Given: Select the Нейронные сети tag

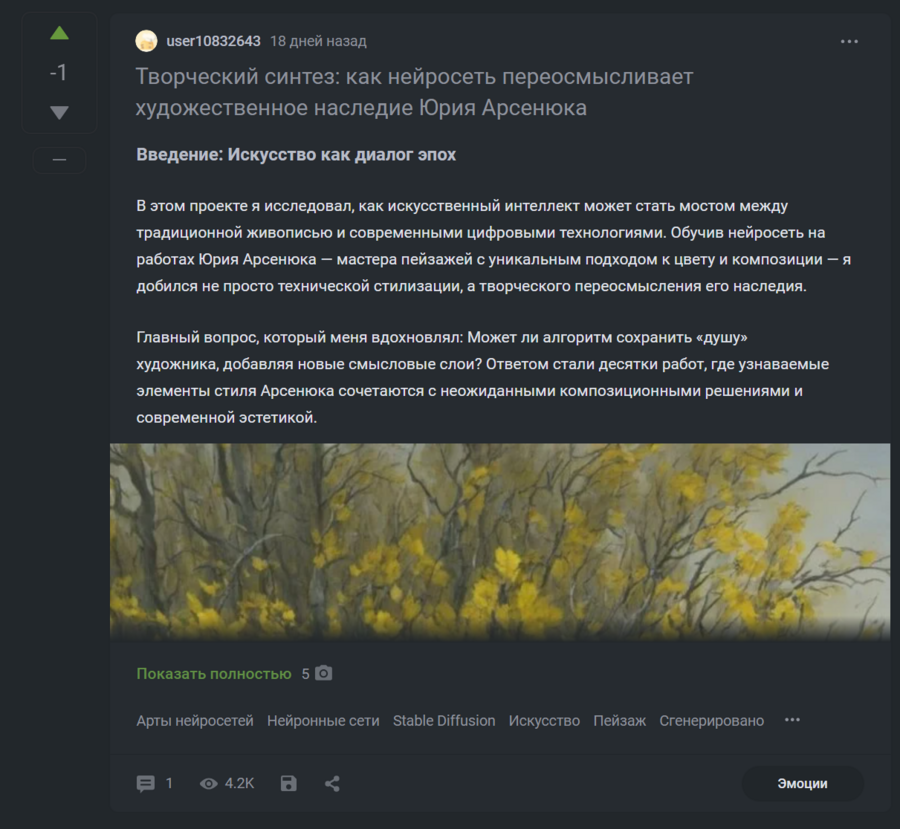Looking at the screenshot, I should click(323, 720).
